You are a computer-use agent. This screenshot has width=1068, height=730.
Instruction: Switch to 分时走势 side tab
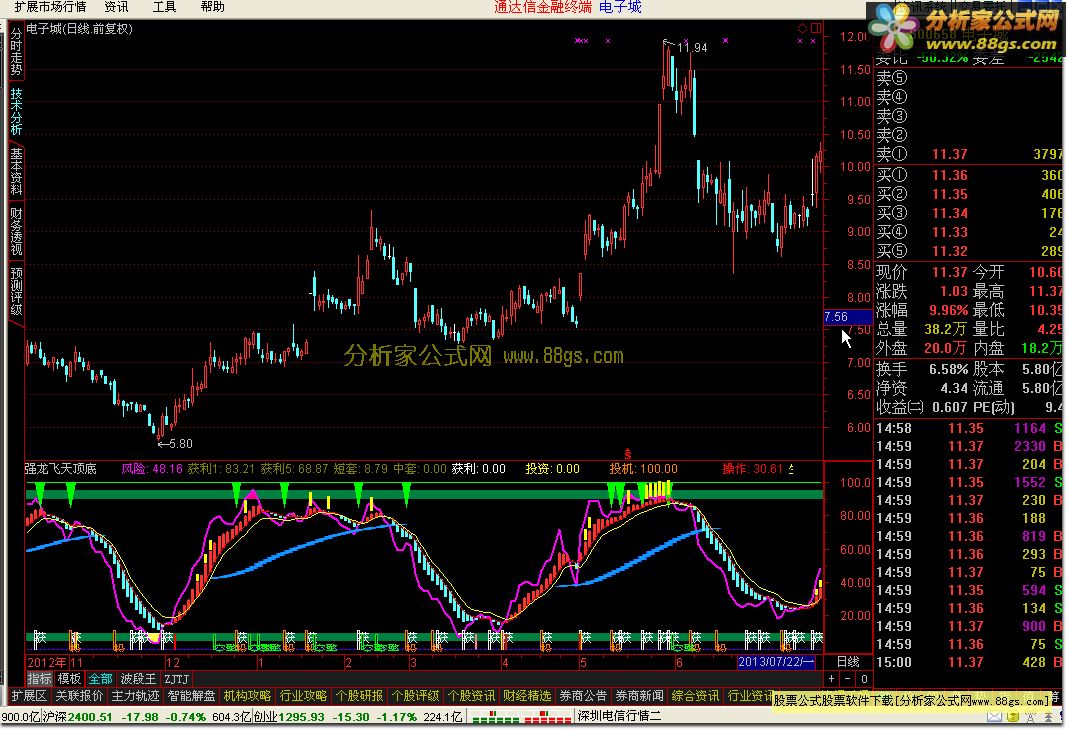[16, 52]
